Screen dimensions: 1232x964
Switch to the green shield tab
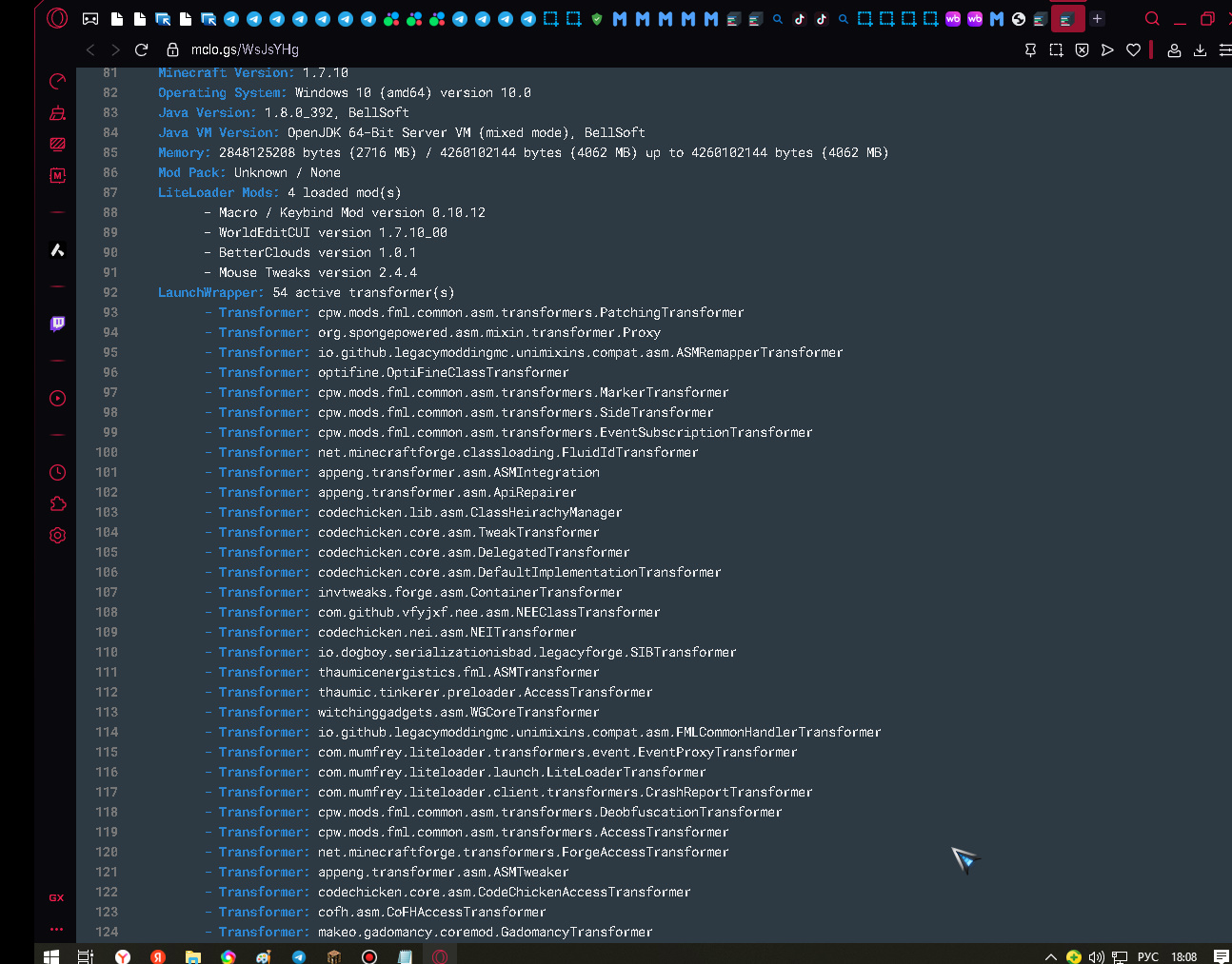[x=597, y=18]
